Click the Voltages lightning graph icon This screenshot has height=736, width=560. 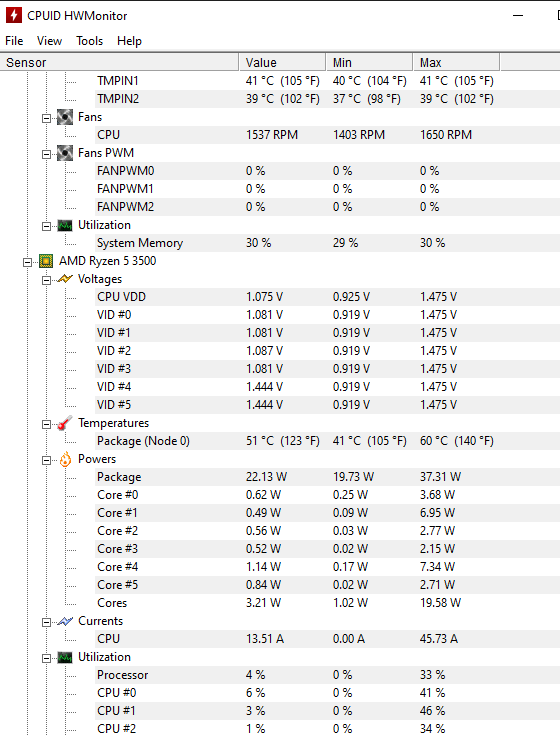[65, 279]
